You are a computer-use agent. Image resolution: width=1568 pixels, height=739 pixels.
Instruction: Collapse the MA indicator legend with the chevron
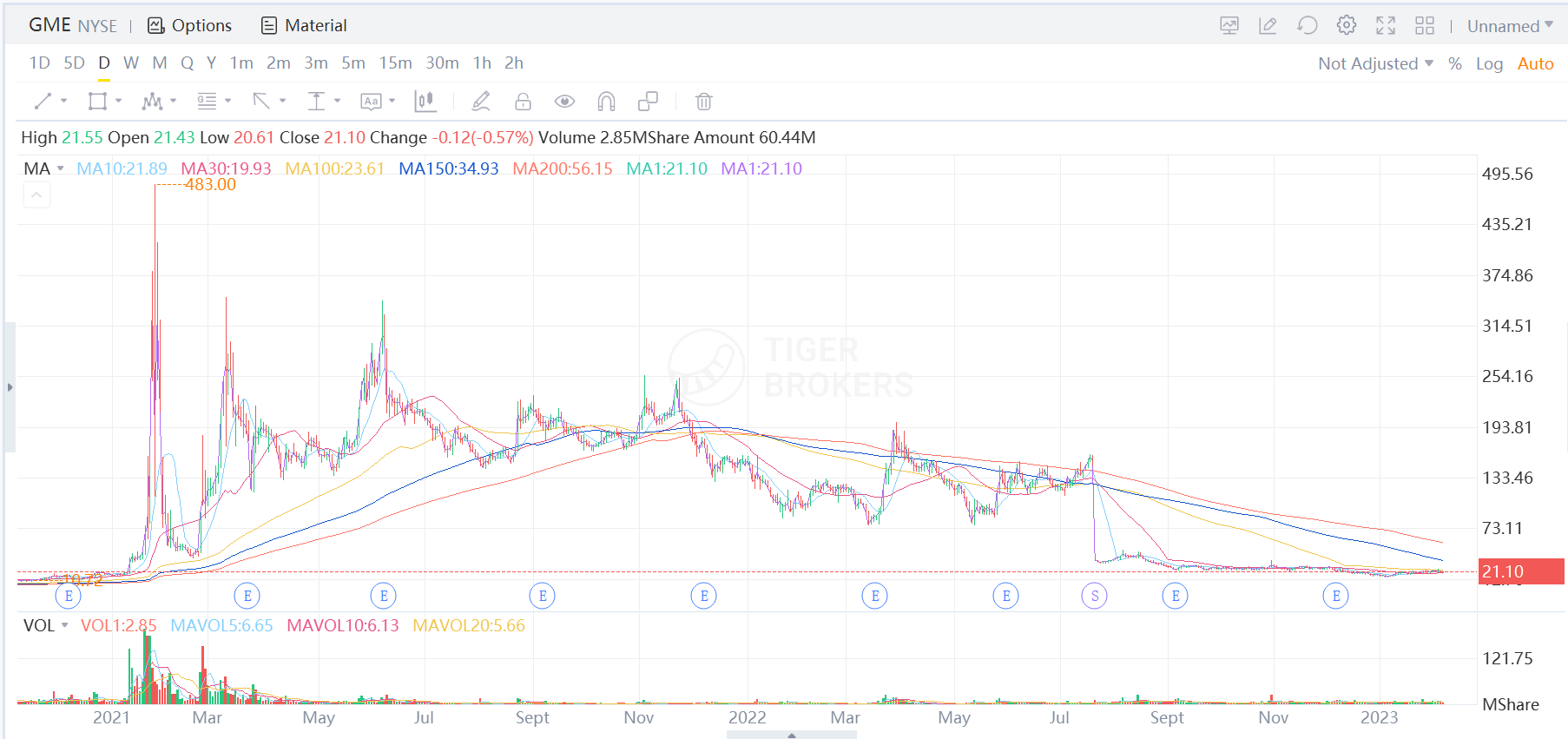click(x=36, y=195)
